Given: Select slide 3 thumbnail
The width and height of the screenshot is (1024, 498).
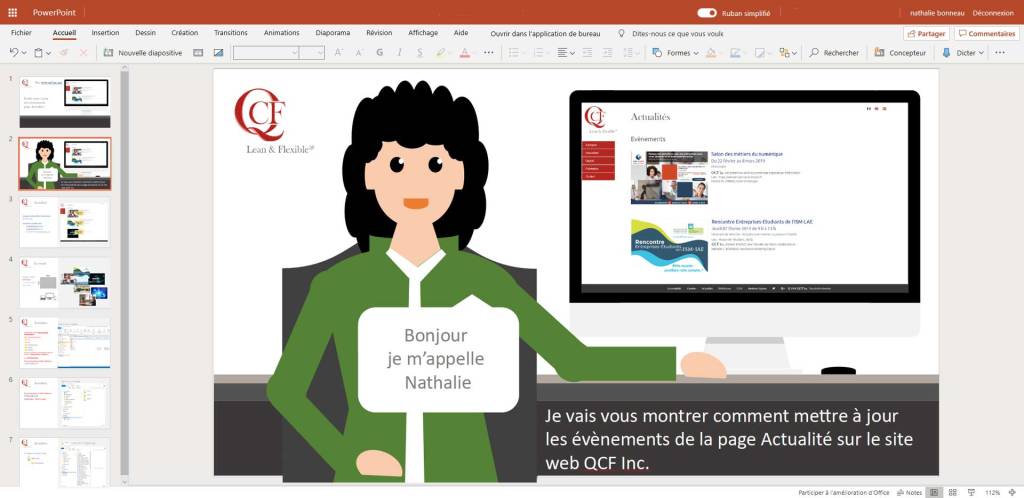Looking at the screenshot, I should click(x=65, y=223).
